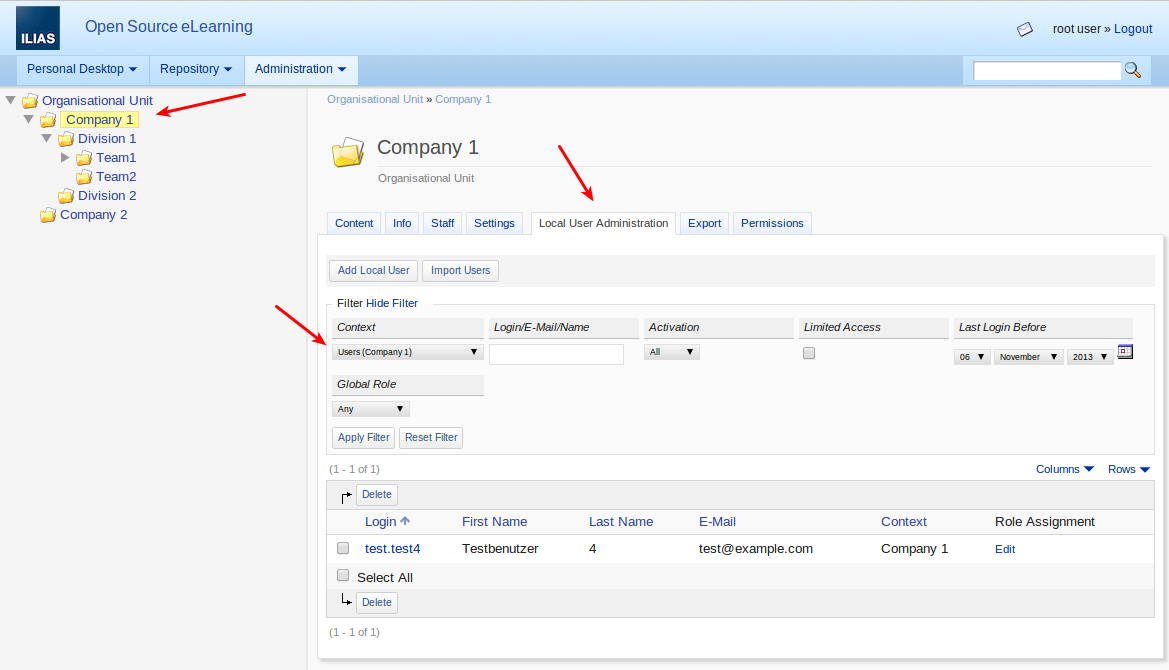Open the calendar date picker icon
This screenshot has width=1169, height=670.
point(1125,352)
